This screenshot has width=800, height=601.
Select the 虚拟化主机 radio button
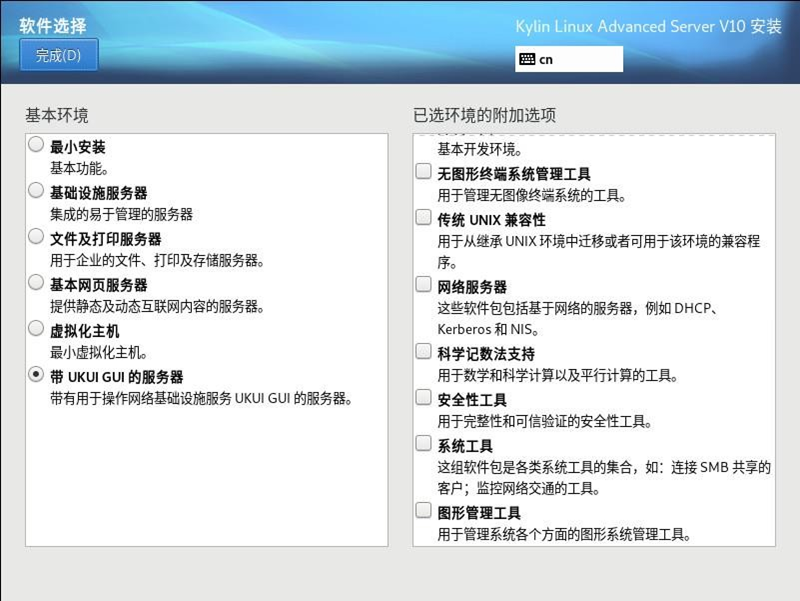pyautogui.click(x=36, y=328)
